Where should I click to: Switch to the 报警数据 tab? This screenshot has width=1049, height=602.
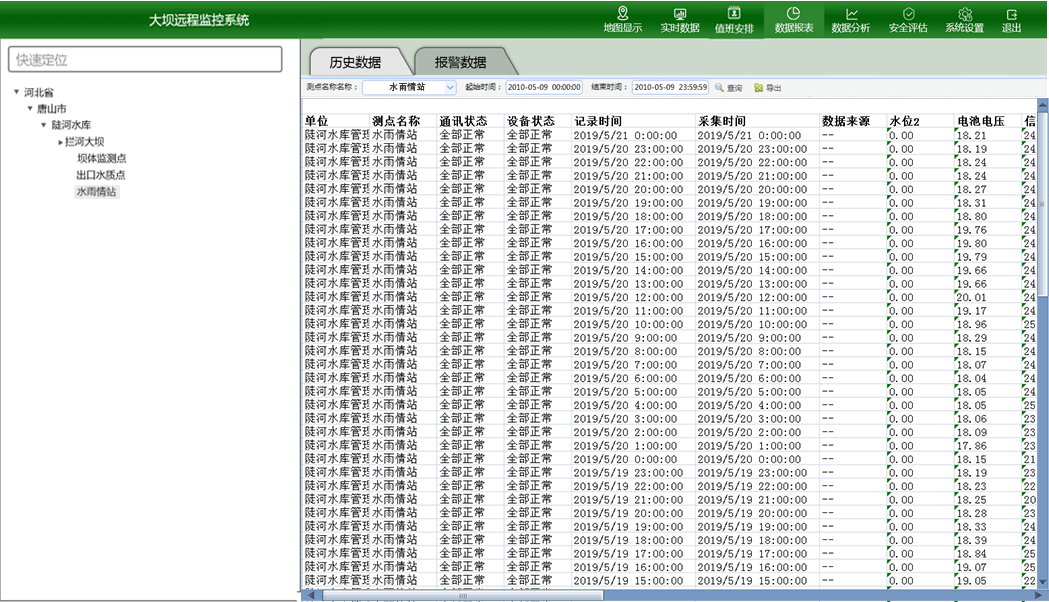(x=460, y=62)
